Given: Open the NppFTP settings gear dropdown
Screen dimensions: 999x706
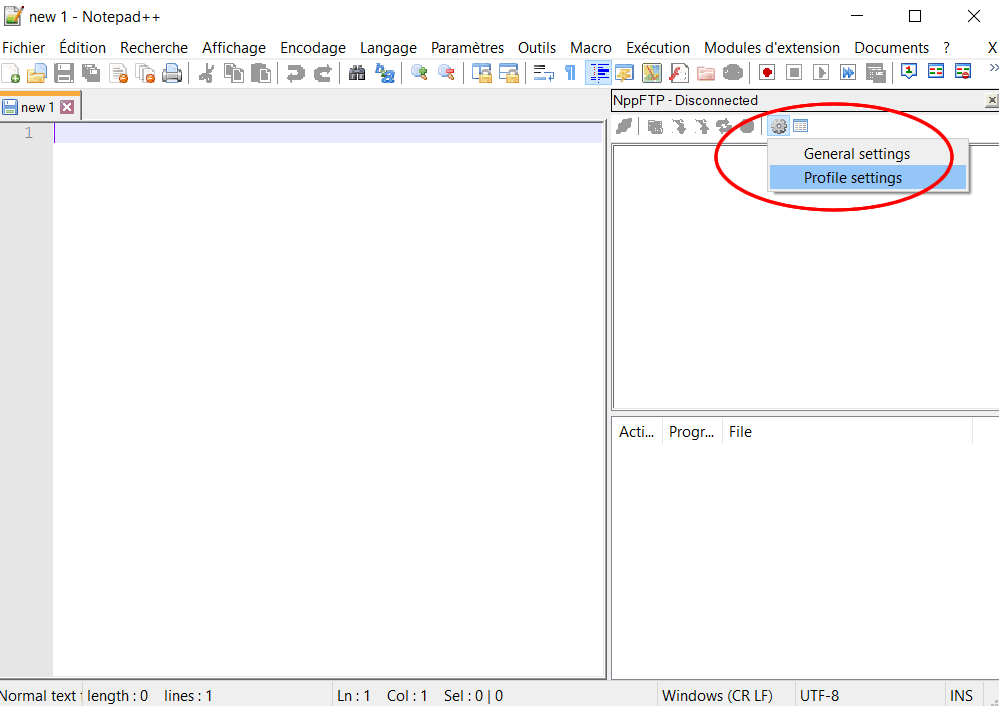Looking at the screenshot, I should (778, 126).
